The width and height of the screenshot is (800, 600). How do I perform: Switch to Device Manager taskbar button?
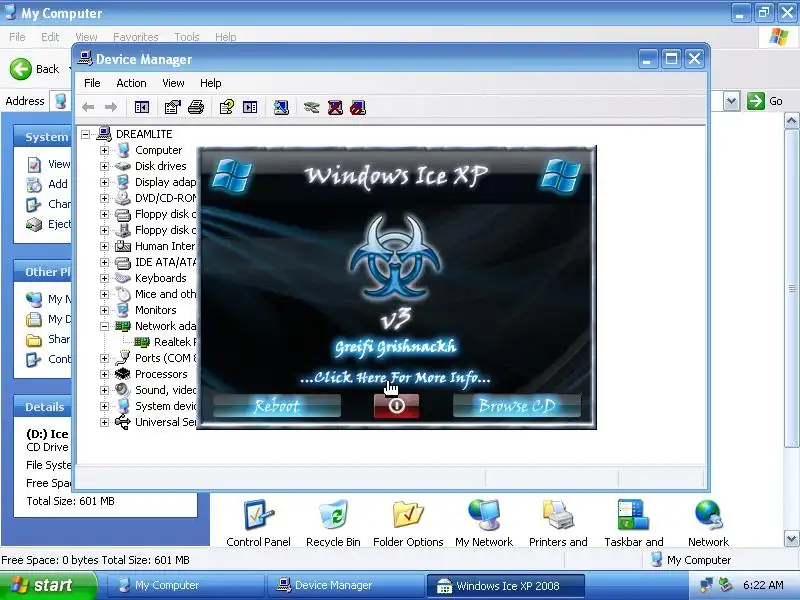[x=345, y=585]
